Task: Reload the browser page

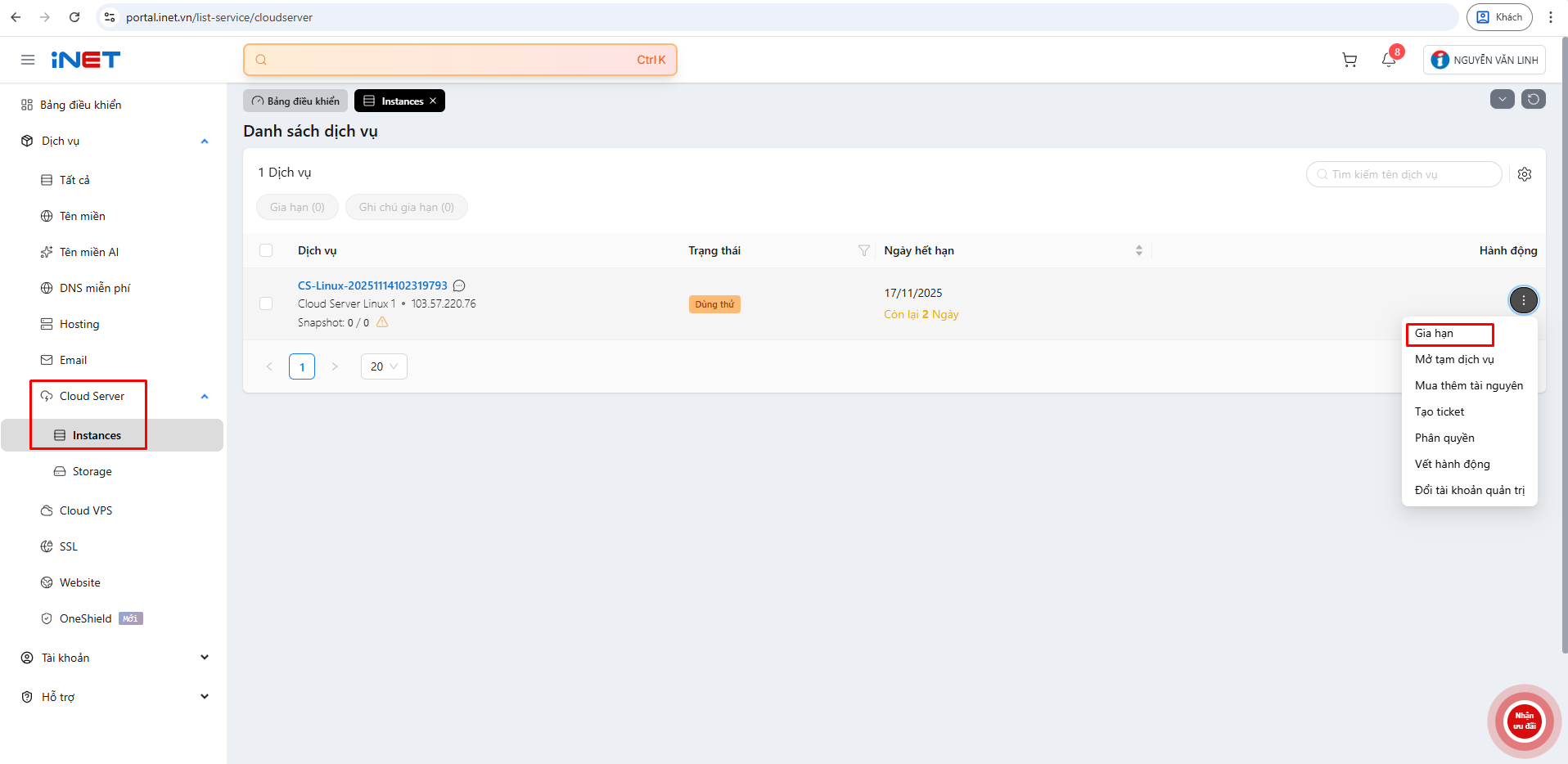Action: 74,17
